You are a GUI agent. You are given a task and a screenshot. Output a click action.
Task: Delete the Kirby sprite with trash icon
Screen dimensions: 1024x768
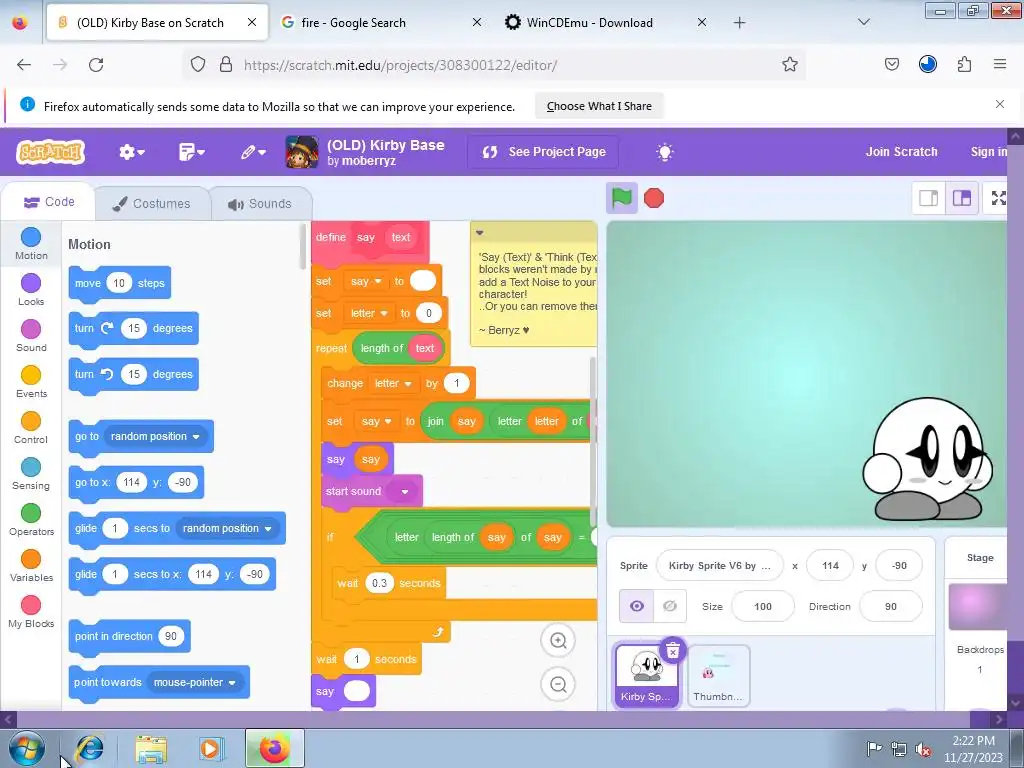click(673, 650)
